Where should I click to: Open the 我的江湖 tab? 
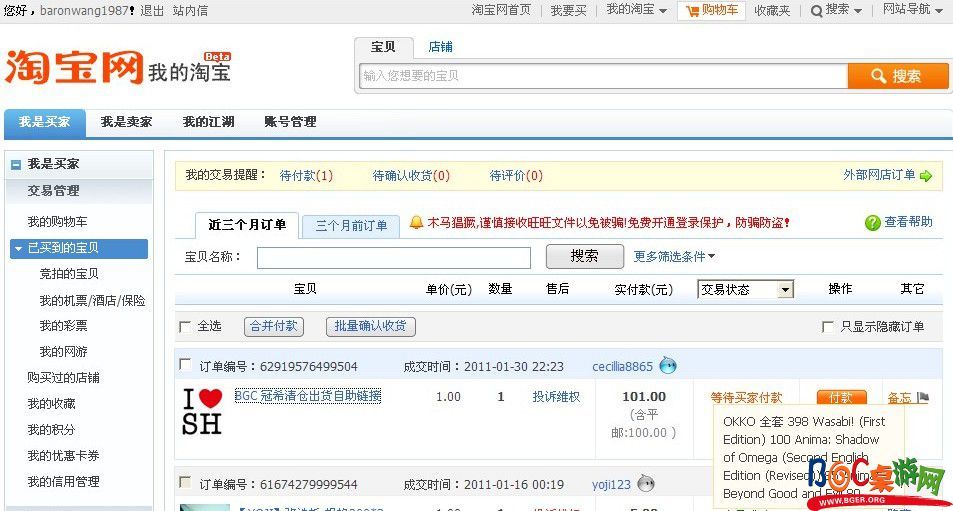coord(208,122)
